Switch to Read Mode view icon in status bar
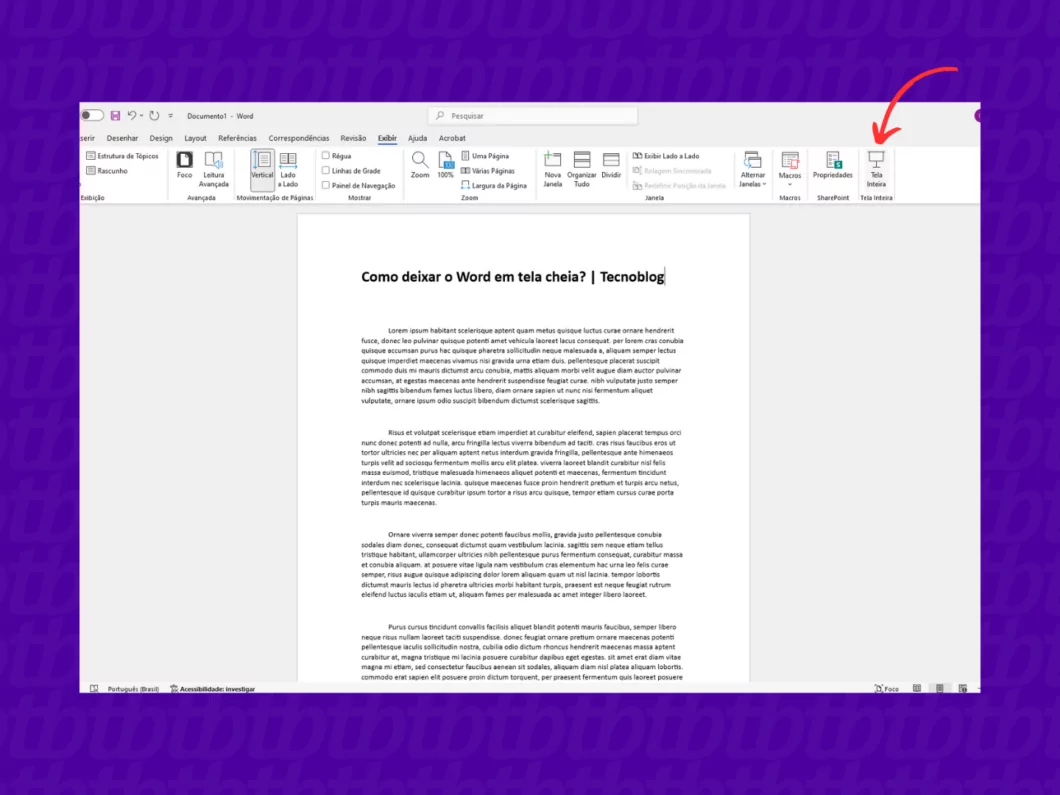Image resolution: width=1060 pixels, height=795 pixels. click(917, 689)
